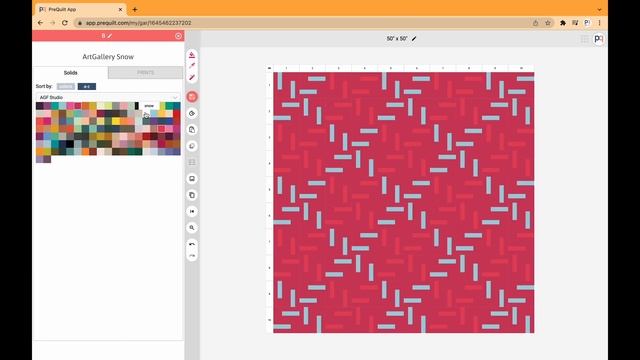The image size is (640, 360).
Task: Open the Chrome three-dot menu
Action: point(600,23)
